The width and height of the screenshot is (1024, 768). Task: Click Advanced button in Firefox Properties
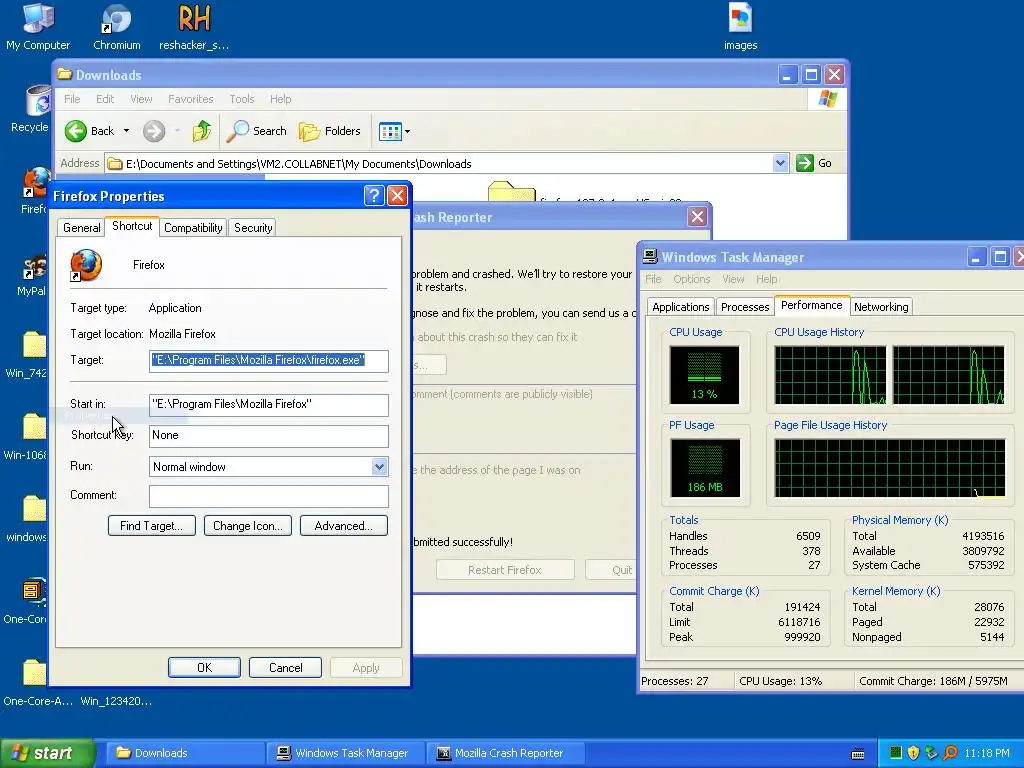pos(344,526)
